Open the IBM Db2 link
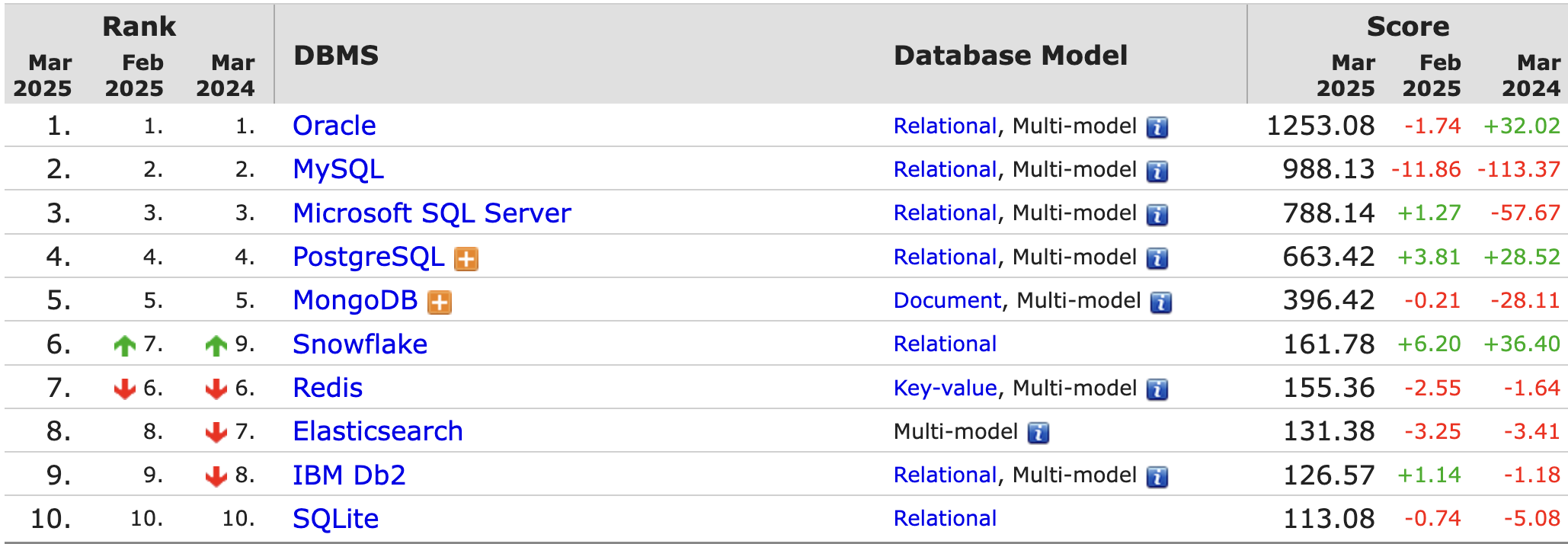The height and width of the screenshot is (544, 1568). click(x=349, y=475)
